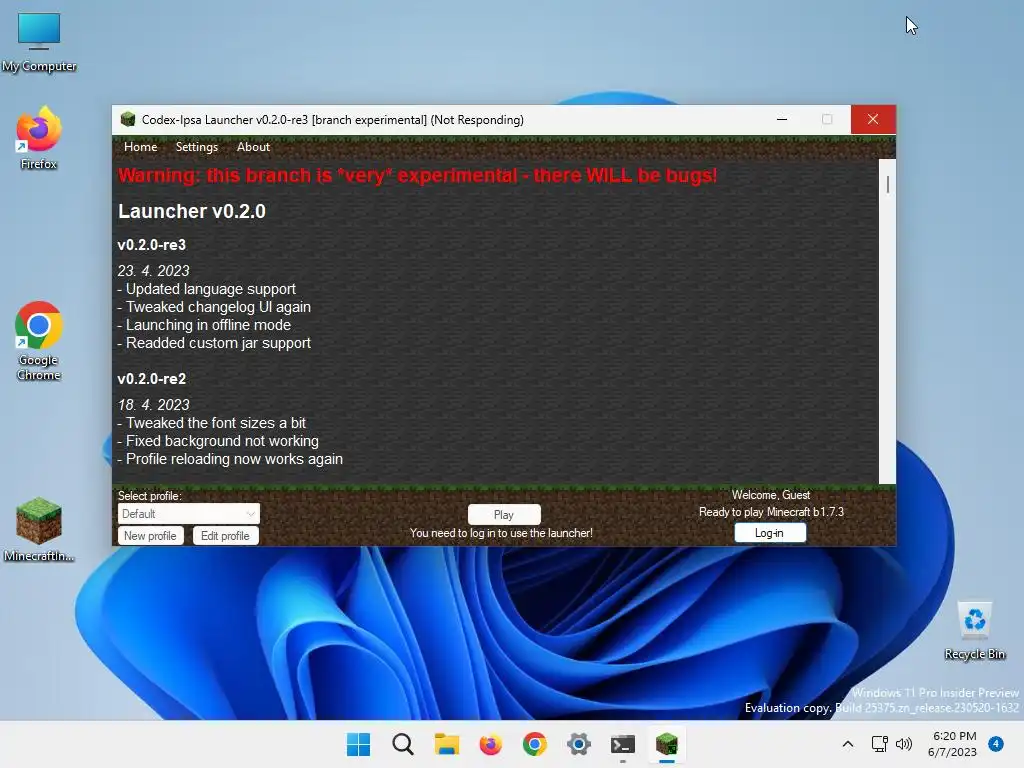The image size is (1024, 768).
Task: Show hidden tray icons chevron
Action: (x=848, y=744)
